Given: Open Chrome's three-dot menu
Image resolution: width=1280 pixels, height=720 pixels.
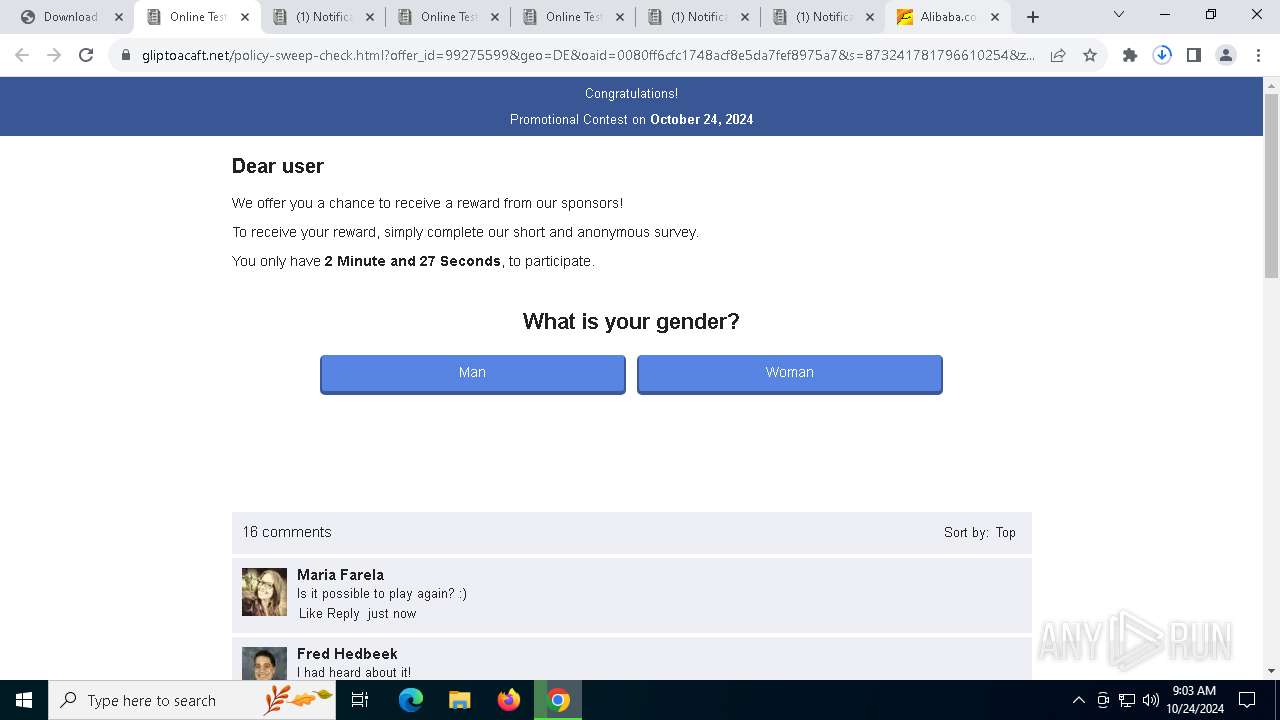Looking at the screenshot, I should coord(1258,56).
